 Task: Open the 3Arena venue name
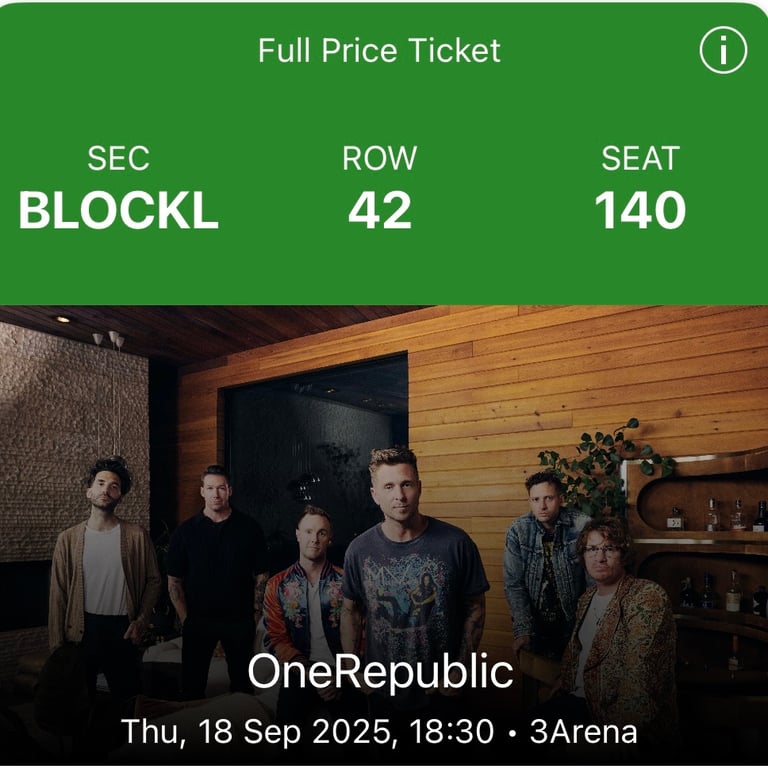click(x=584, y=732)
